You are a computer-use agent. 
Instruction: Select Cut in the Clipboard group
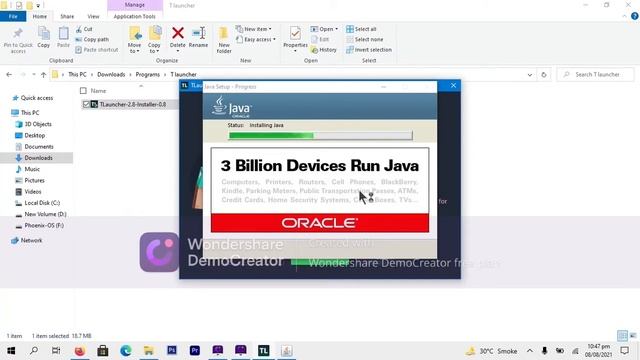84,29
